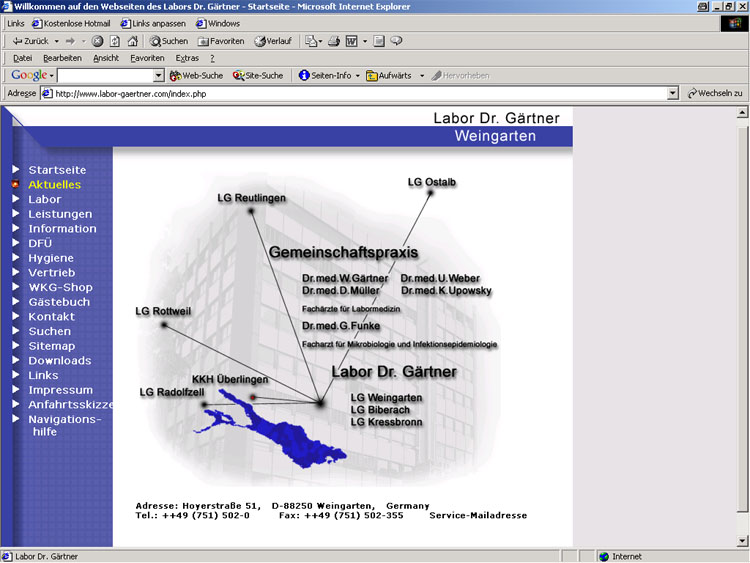The width and height of the screenshot is (750, 563).
Task: Click the Wechseln zu go button
Action: pos(714,93)
